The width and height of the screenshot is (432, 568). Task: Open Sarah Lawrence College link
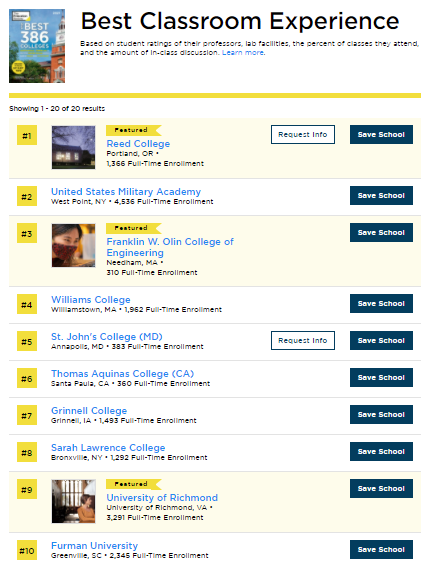pos(108,448)
